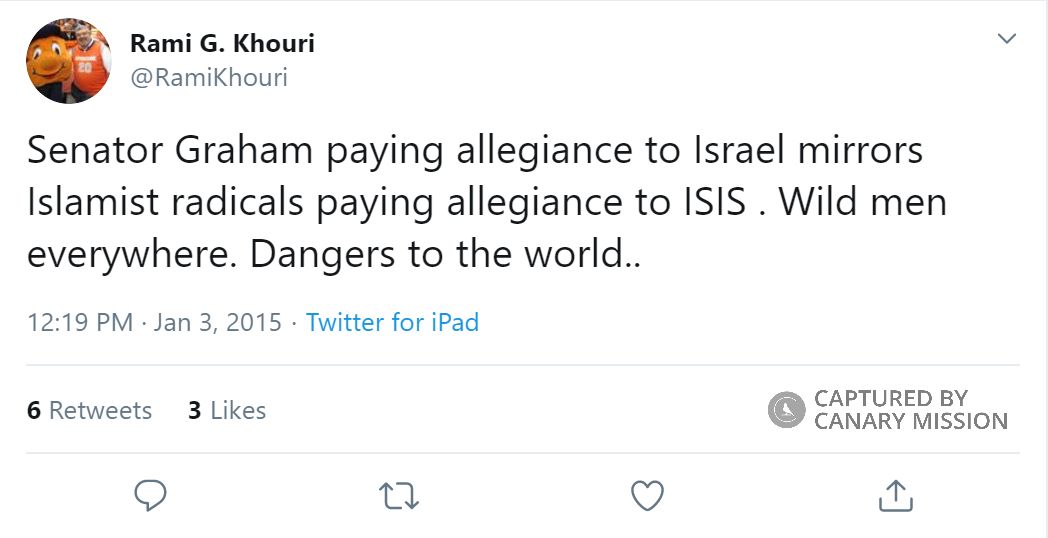This screenshot has width=1048, height=538.
Task: Click the orange mascot in the avatar
Action: point(48,63)
